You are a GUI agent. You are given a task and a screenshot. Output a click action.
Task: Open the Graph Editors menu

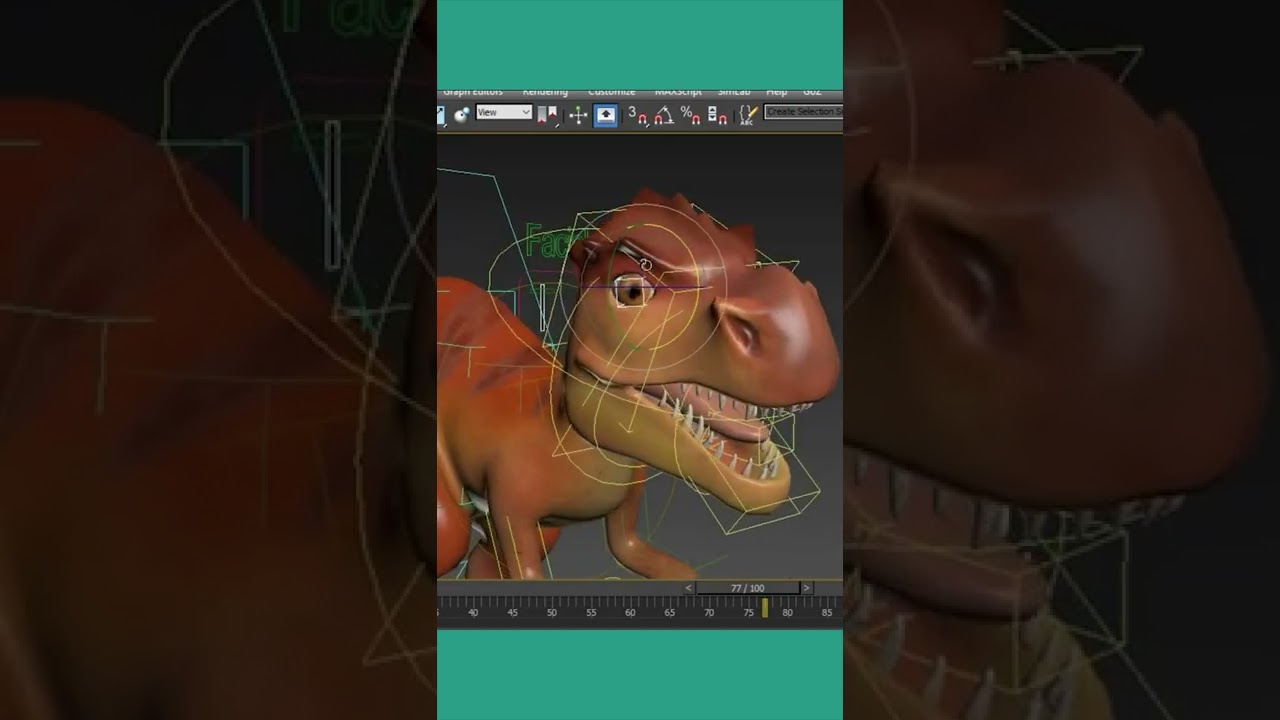pyautogui.click(x=473, y=91)
